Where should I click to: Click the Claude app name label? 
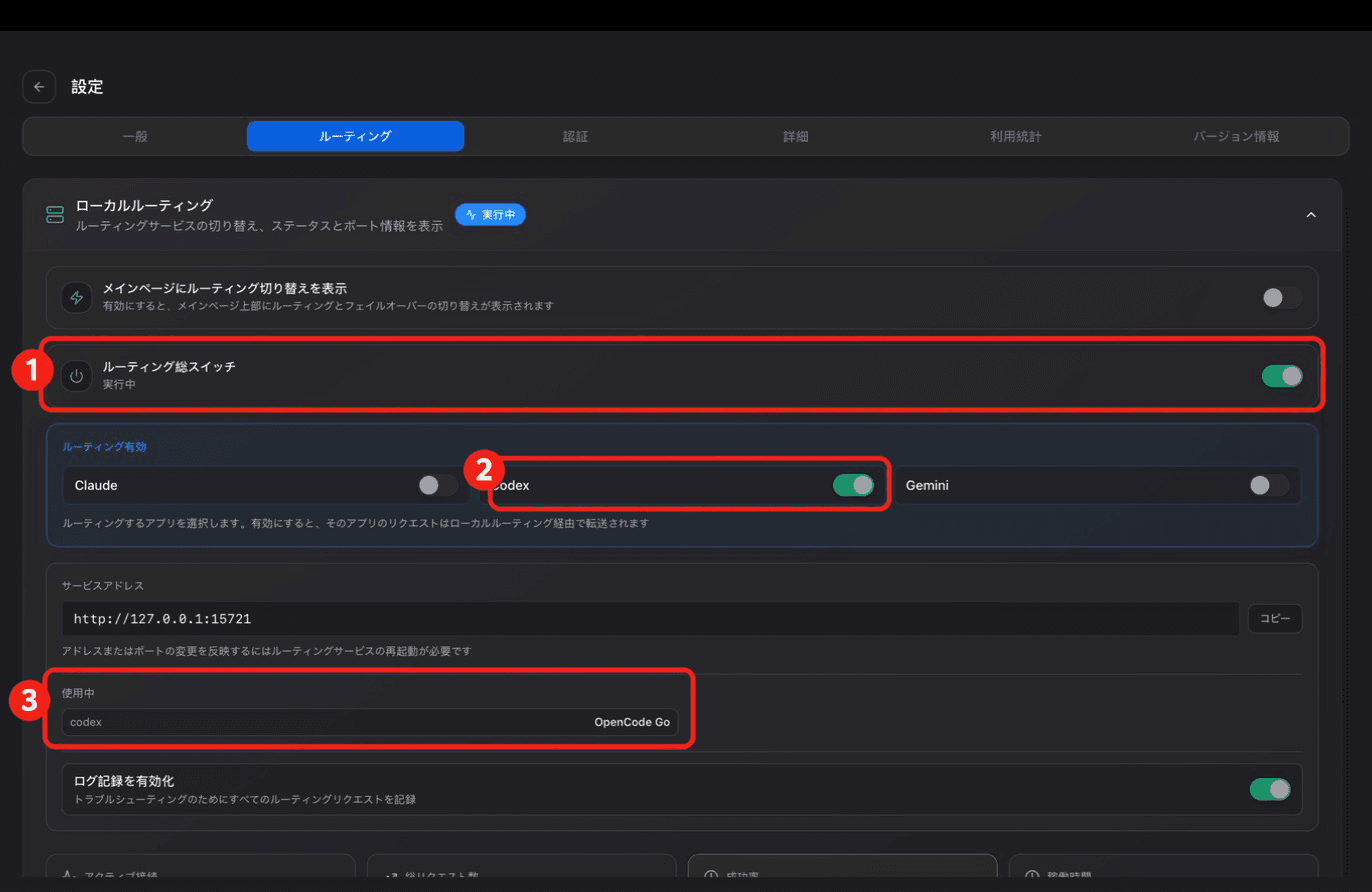click(x=96, y=485)
